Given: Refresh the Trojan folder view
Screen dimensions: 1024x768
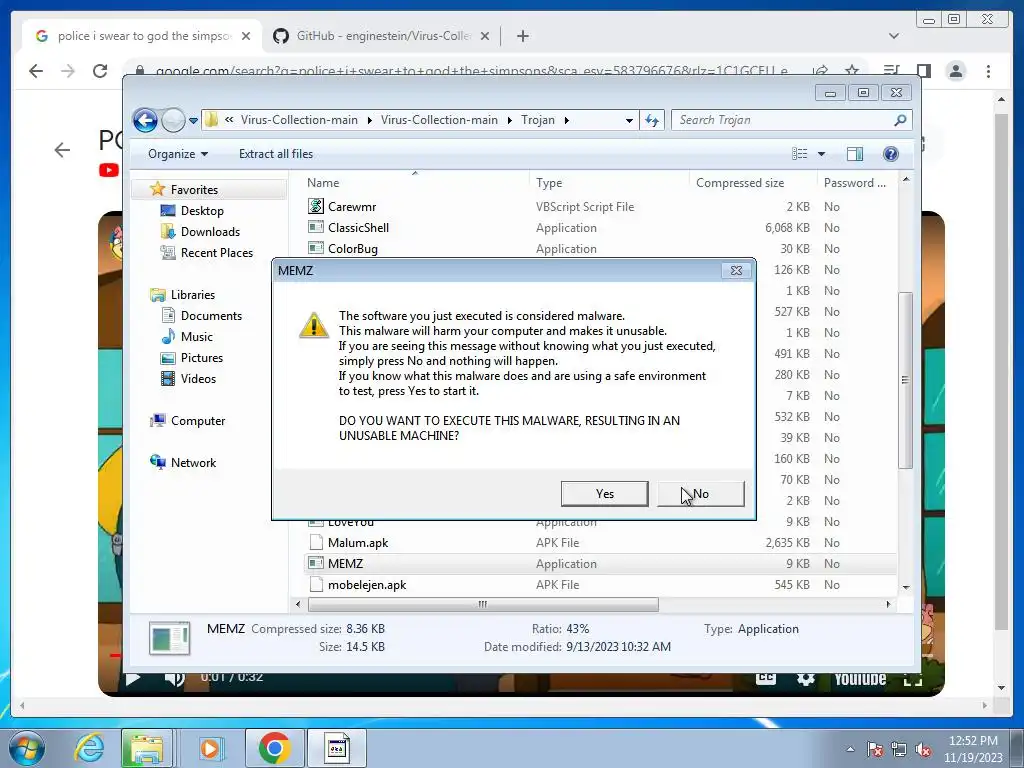Looking at the screenshot, I should click(x=652, y=120).
